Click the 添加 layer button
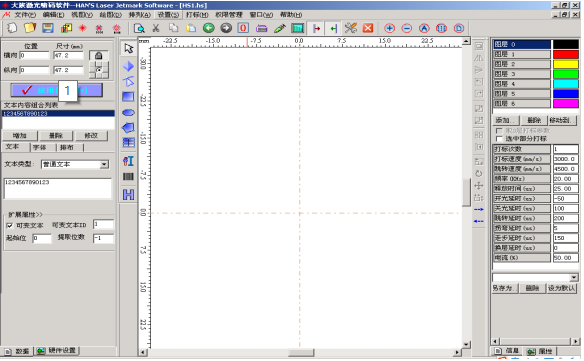This screenshot has height=361, width=584. pos(505,120)
